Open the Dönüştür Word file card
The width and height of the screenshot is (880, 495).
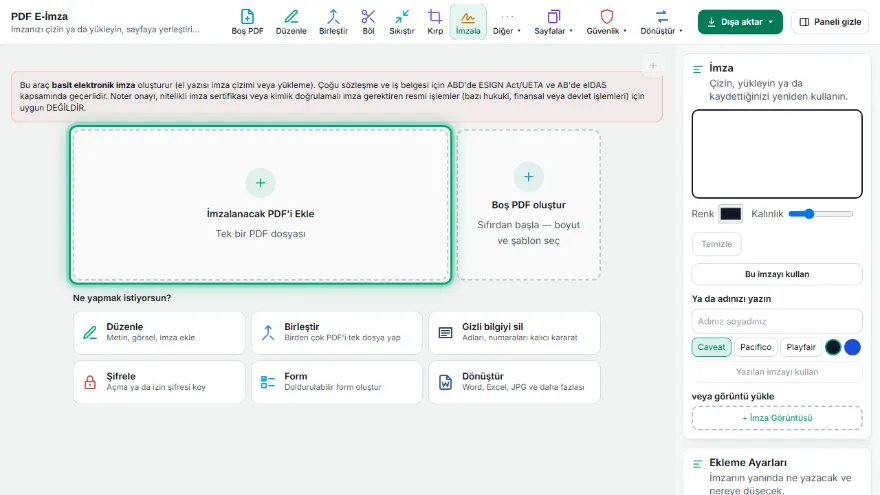tap(515, 382)
